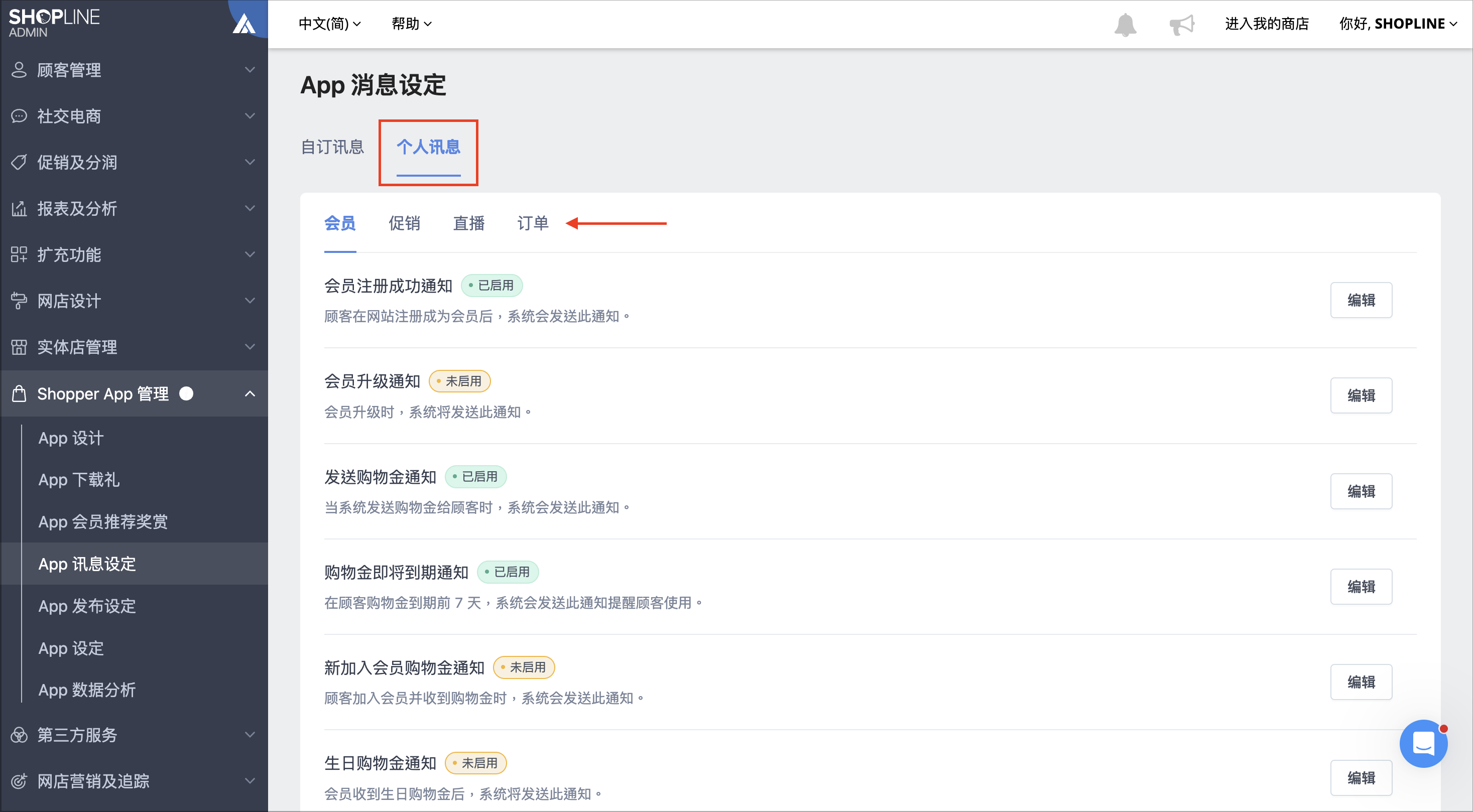Edit the 新加入会员购物金通知 notification
The width and height of the screenshot is (1473, 812).
(x=1361, y=682)
